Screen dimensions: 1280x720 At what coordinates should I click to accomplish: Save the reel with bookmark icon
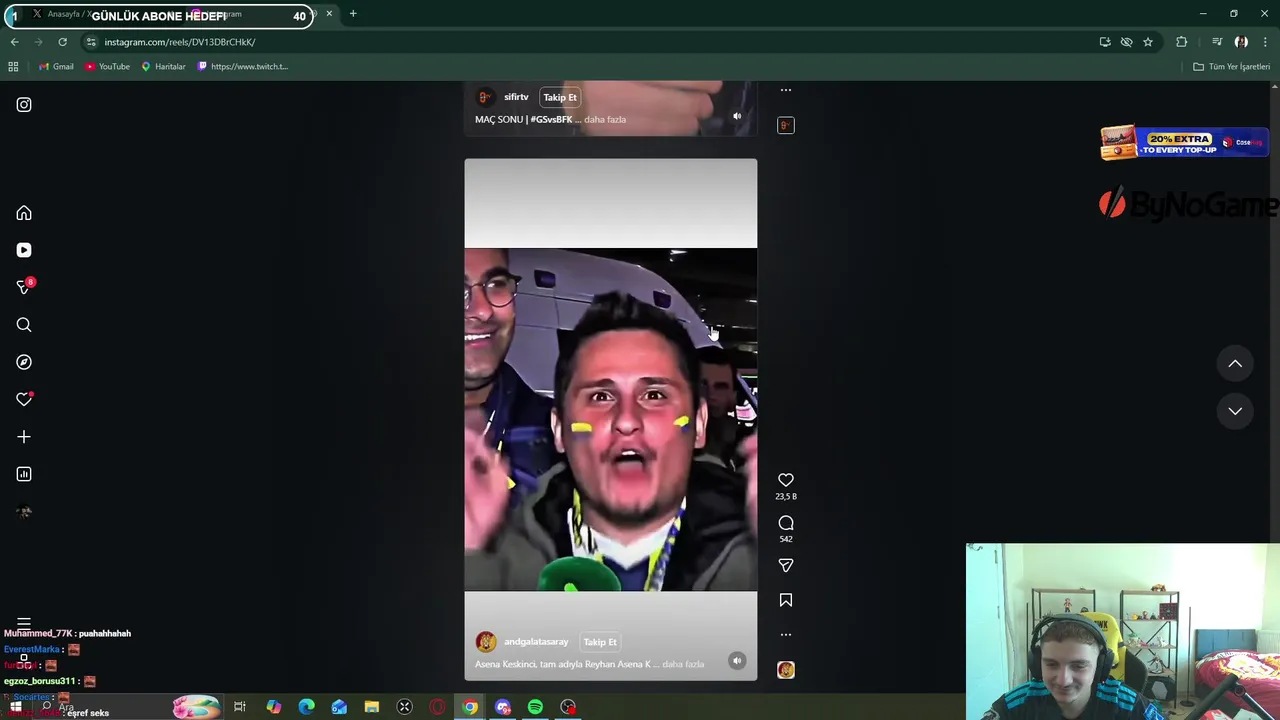pyautogui.click(x=786, y=600)
